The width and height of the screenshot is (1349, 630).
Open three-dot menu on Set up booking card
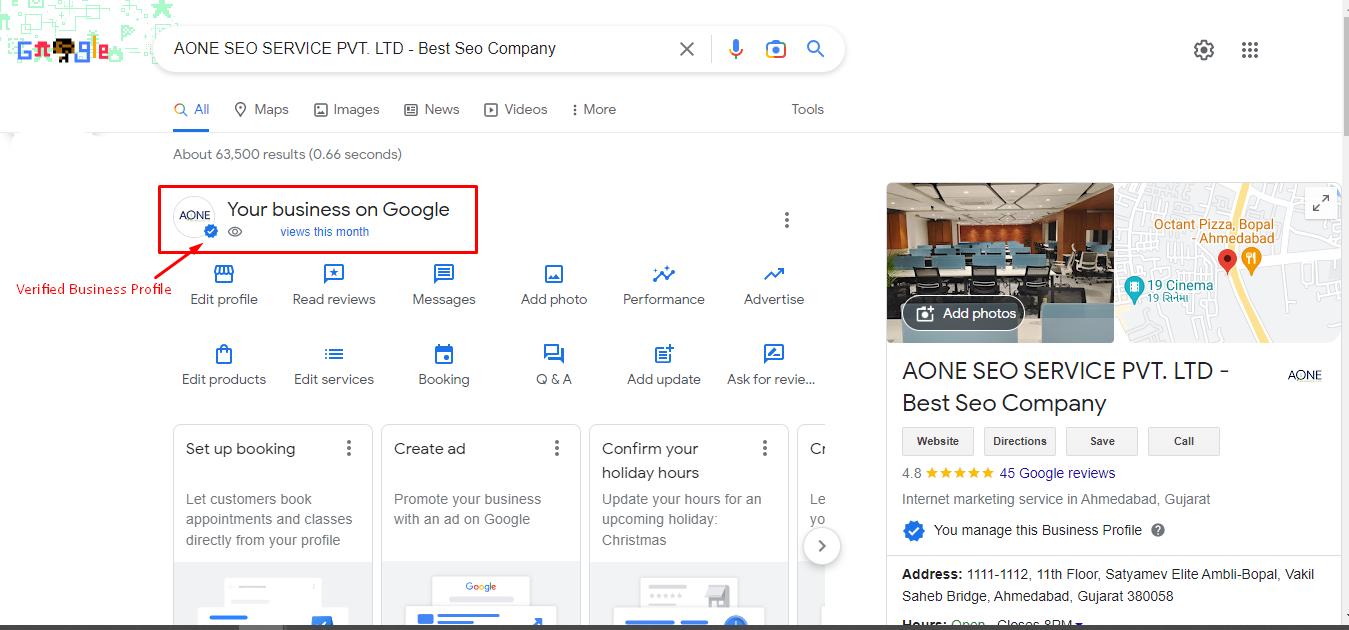pyautogui.click(x=349, y=448)
